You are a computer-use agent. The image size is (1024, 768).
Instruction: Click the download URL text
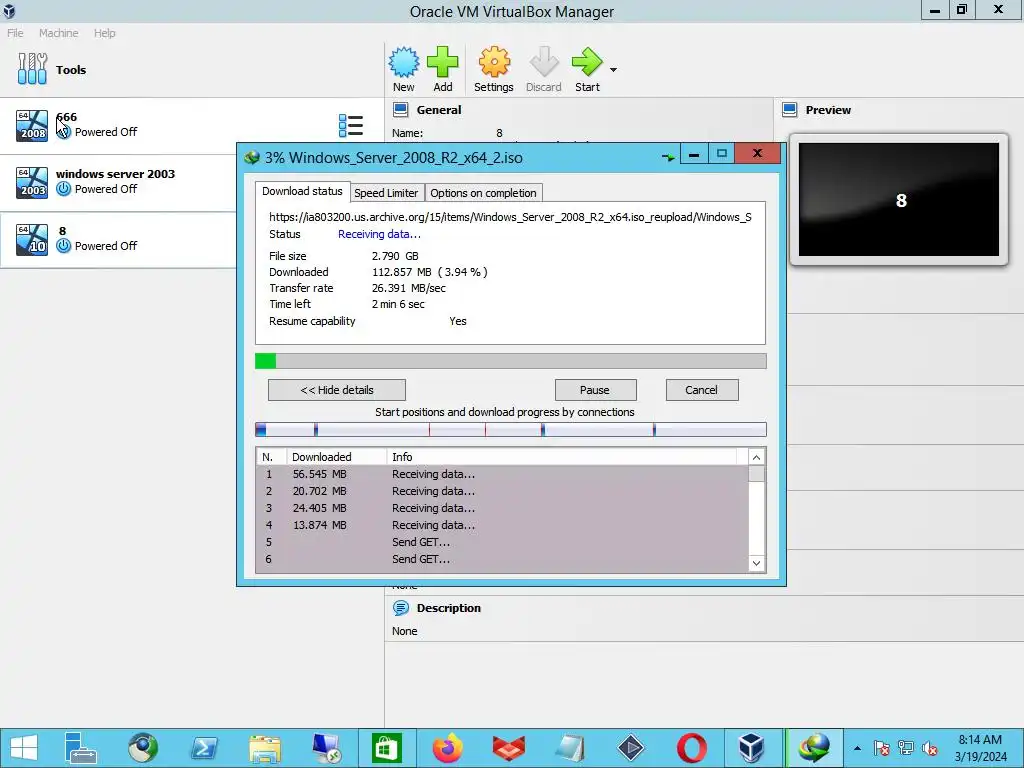[510, 217]
